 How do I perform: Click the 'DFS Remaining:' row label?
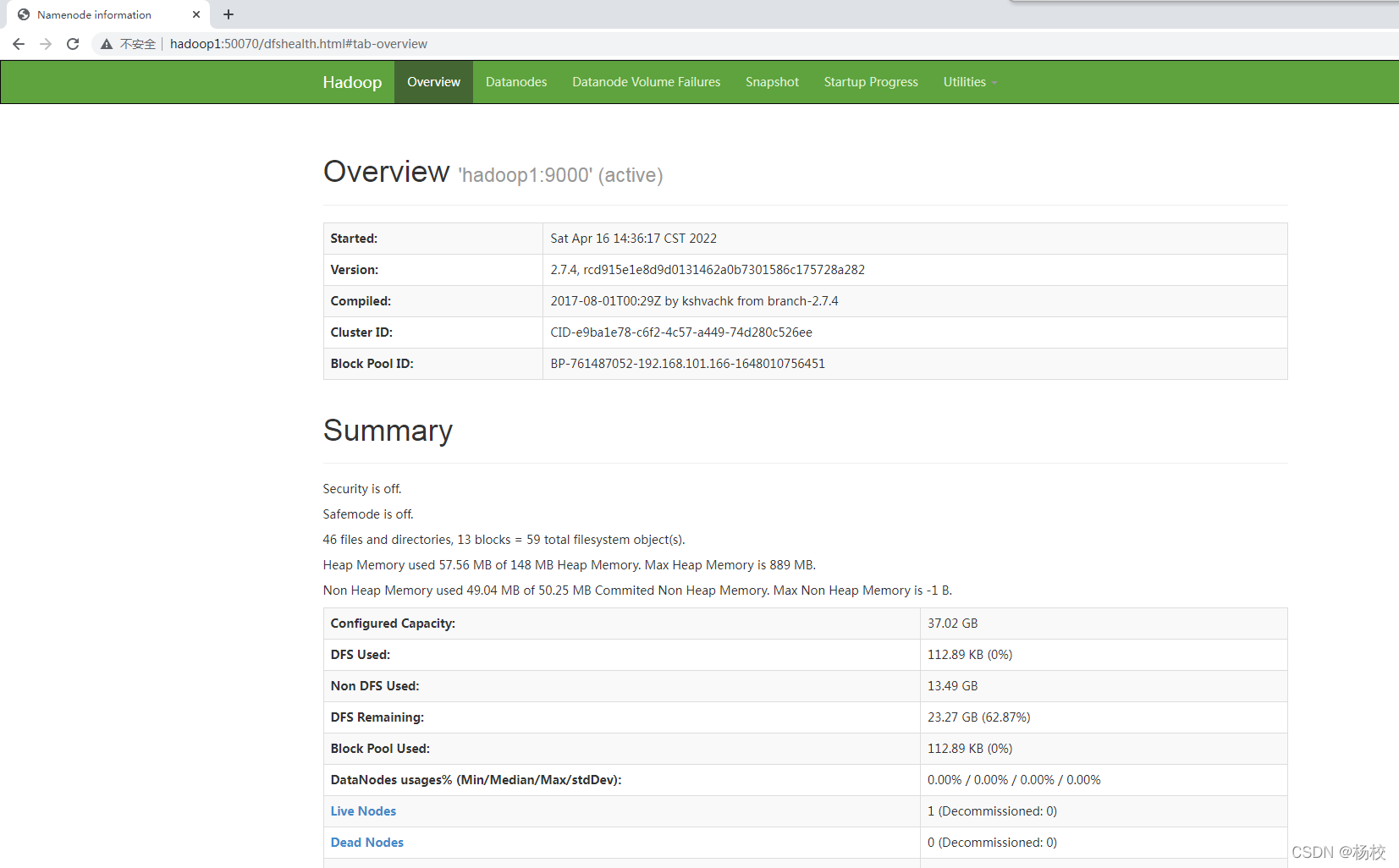click(x=377, y=717)
